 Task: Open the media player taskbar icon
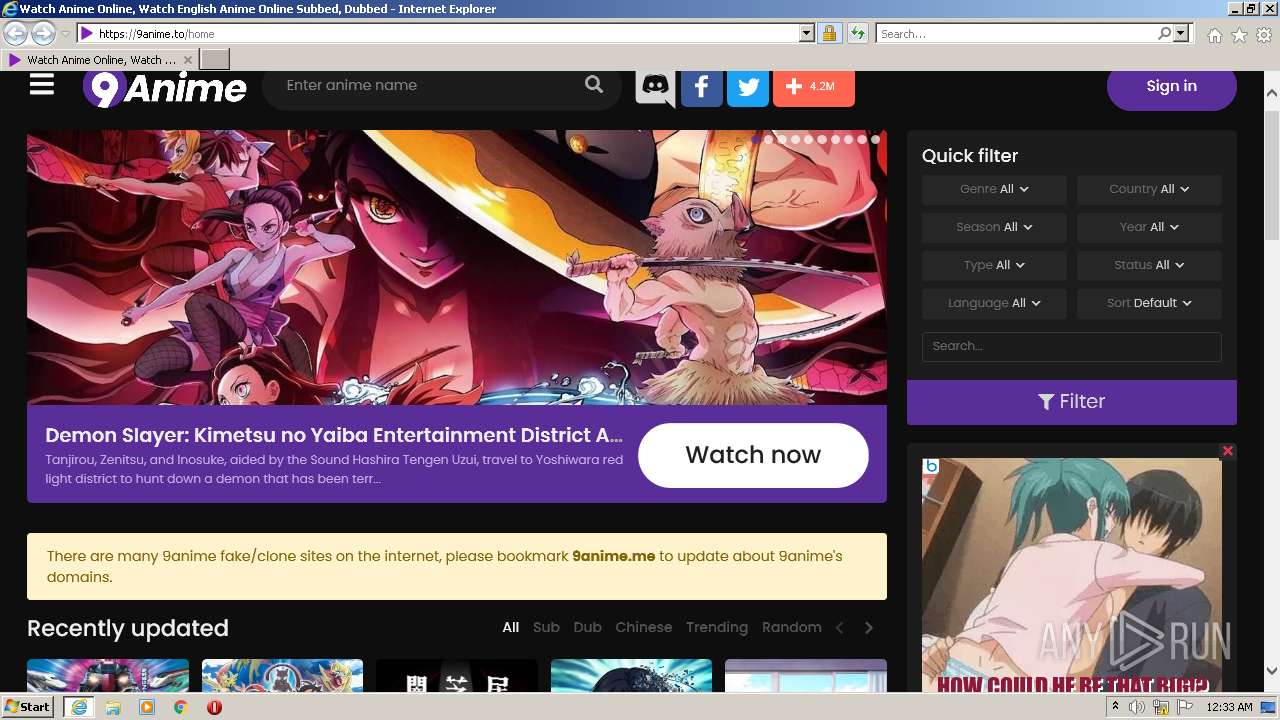147,707
